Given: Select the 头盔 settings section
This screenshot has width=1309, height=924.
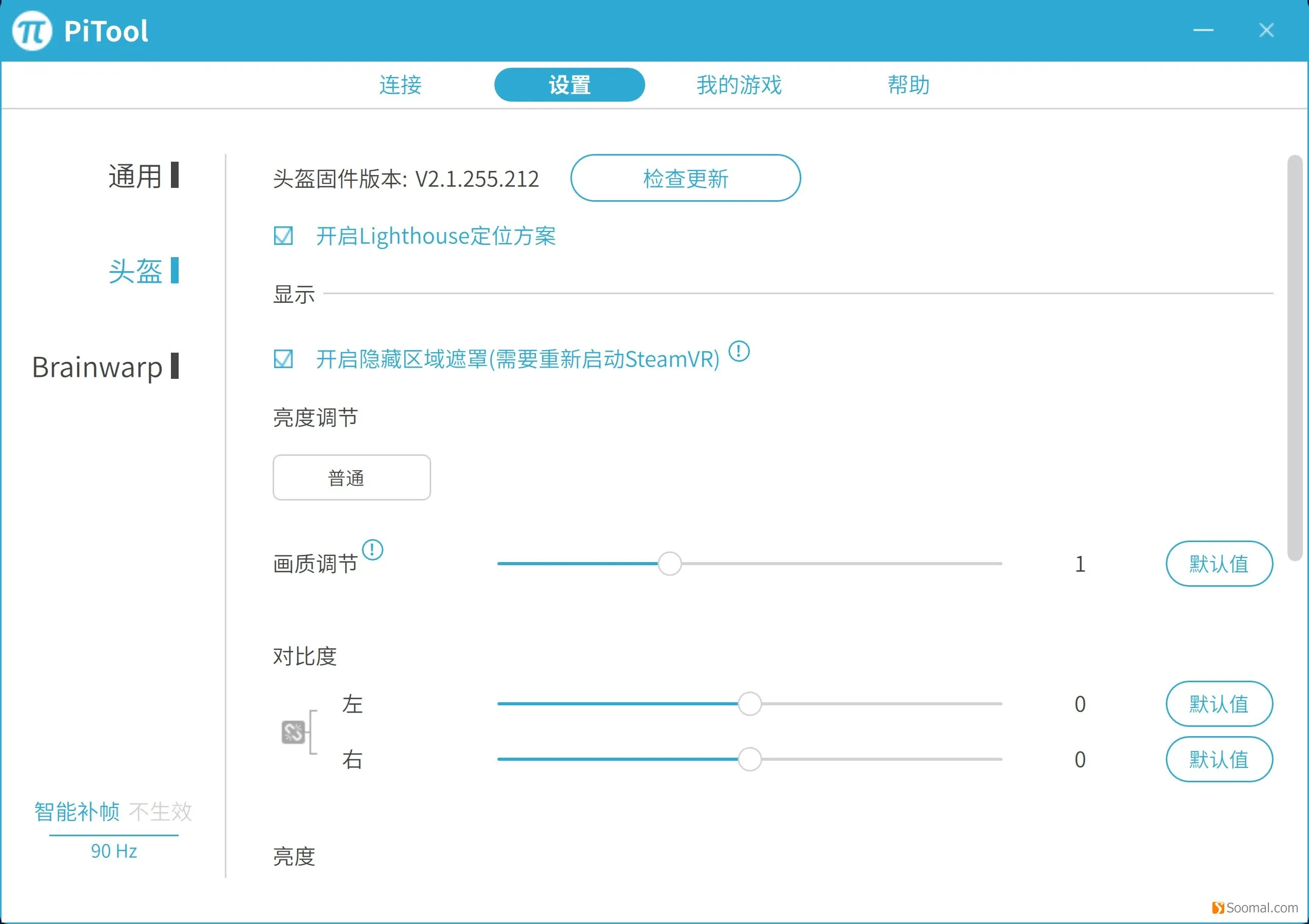Looking at the screenshot, I should pyautogui.click(x=143, y=271).
